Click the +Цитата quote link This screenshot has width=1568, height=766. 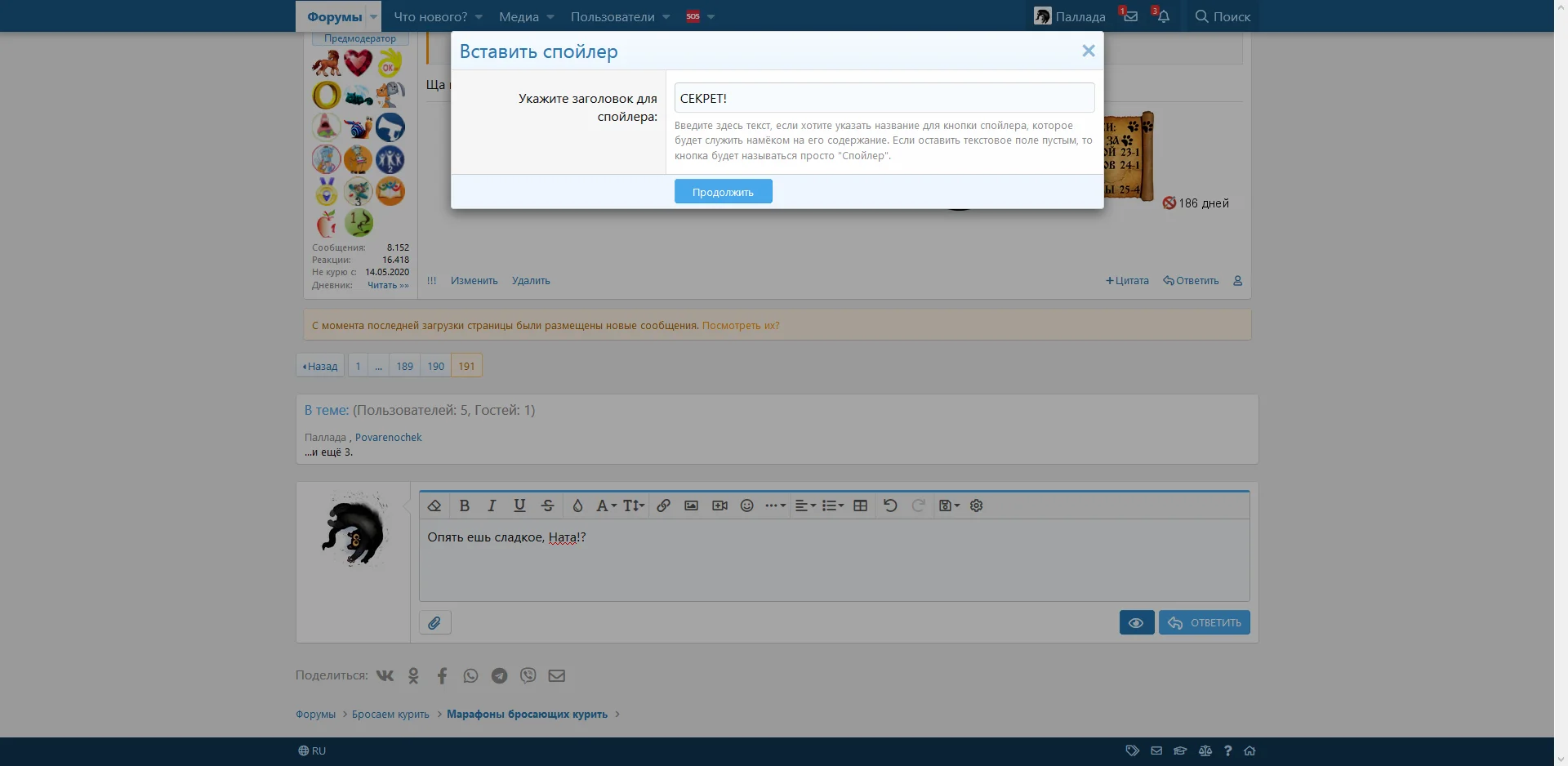(x=1127, y=281)
